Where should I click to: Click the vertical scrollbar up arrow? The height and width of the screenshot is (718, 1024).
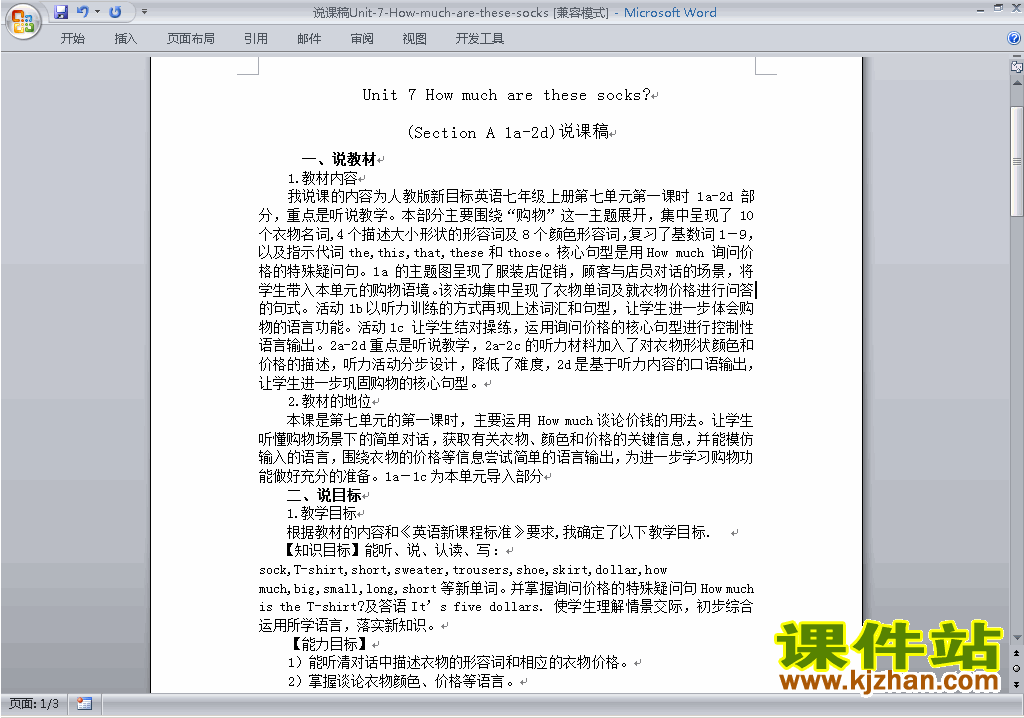(x=1017, y=83)
